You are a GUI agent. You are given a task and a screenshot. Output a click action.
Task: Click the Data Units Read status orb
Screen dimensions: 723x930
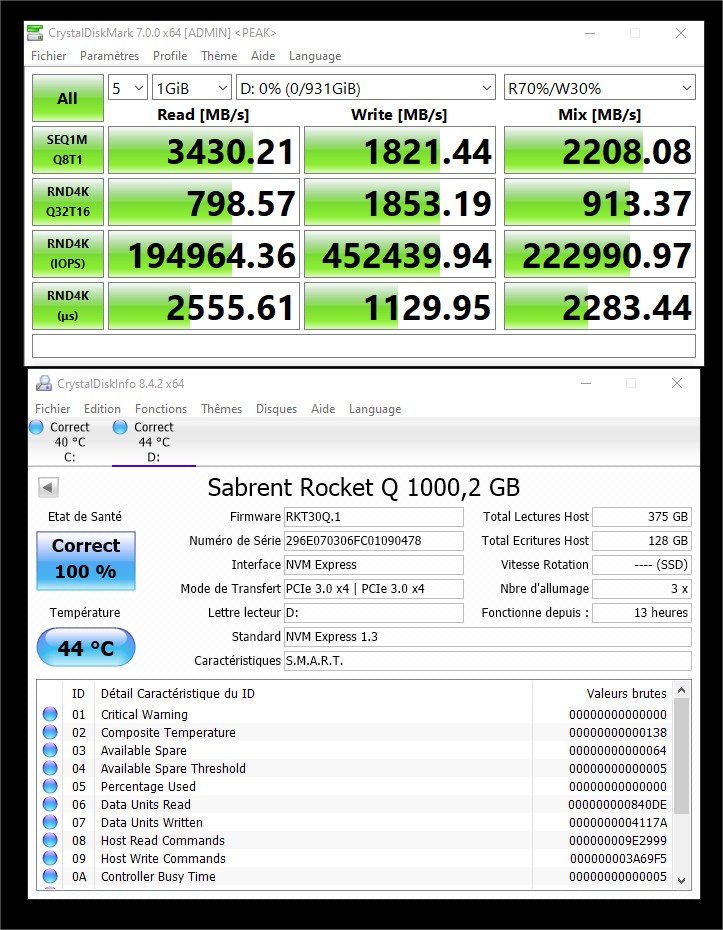coord(50,804)
